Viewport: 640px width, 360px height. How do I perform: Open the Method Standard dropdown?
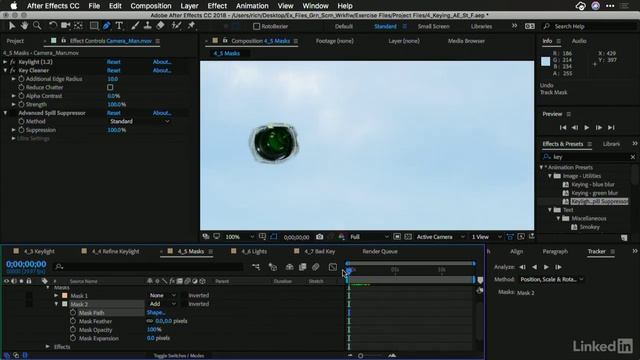pyautogui.click(x=139, y=122)
